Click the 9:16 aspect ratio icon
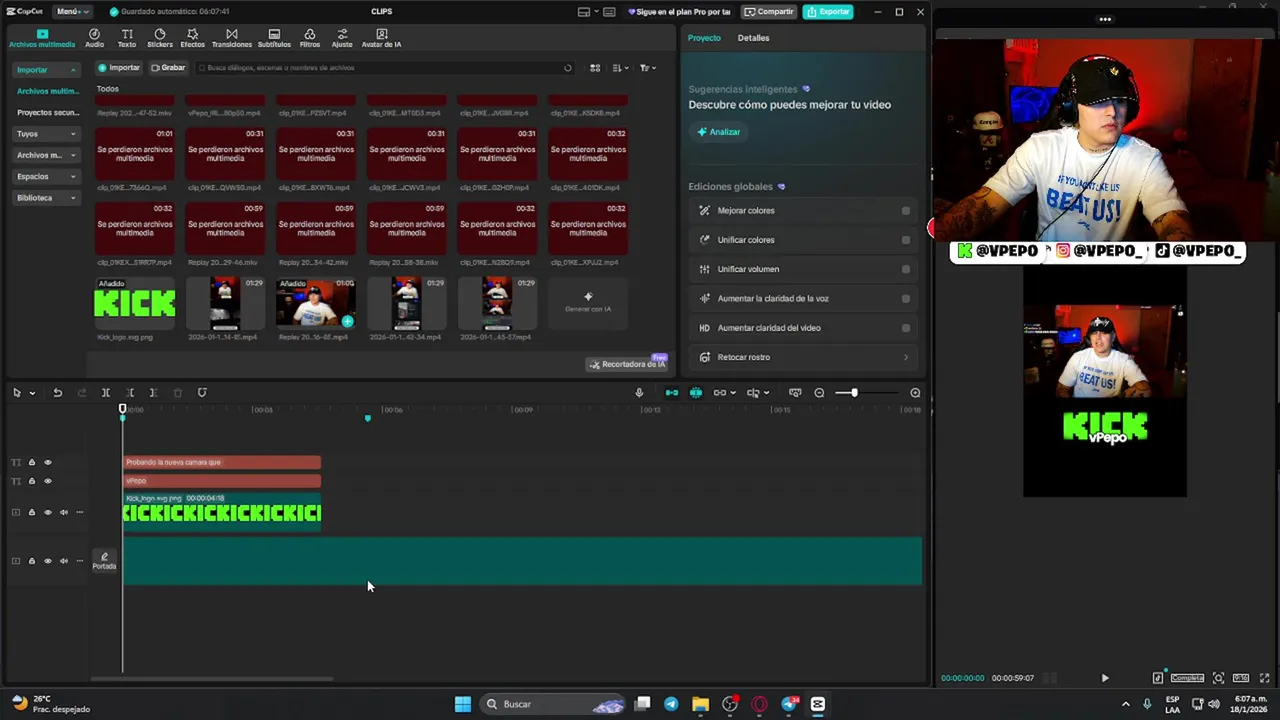1280x720 pixels. (1241, 678)
